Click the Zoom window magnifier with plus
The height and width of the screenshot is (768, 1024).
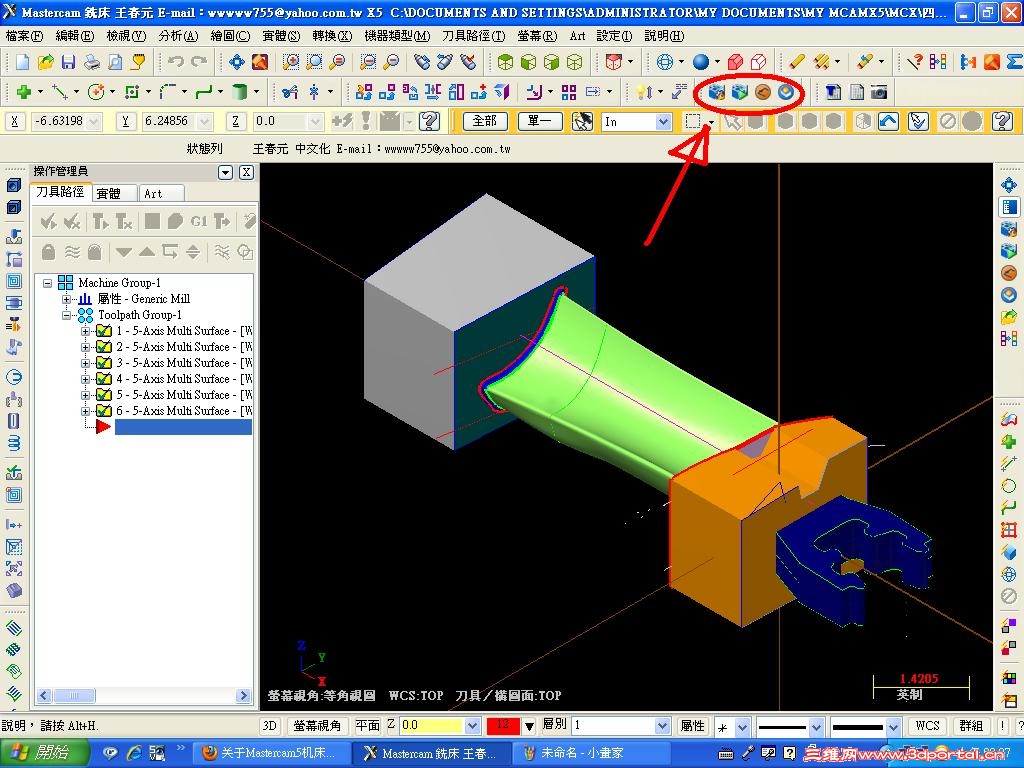coord(291,62)
